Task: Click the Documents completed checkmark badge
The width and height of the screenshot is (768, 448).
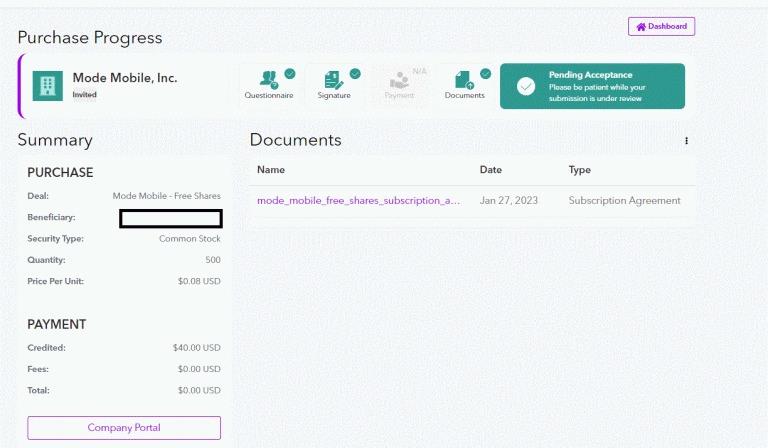Action: (x=485, y=73)
